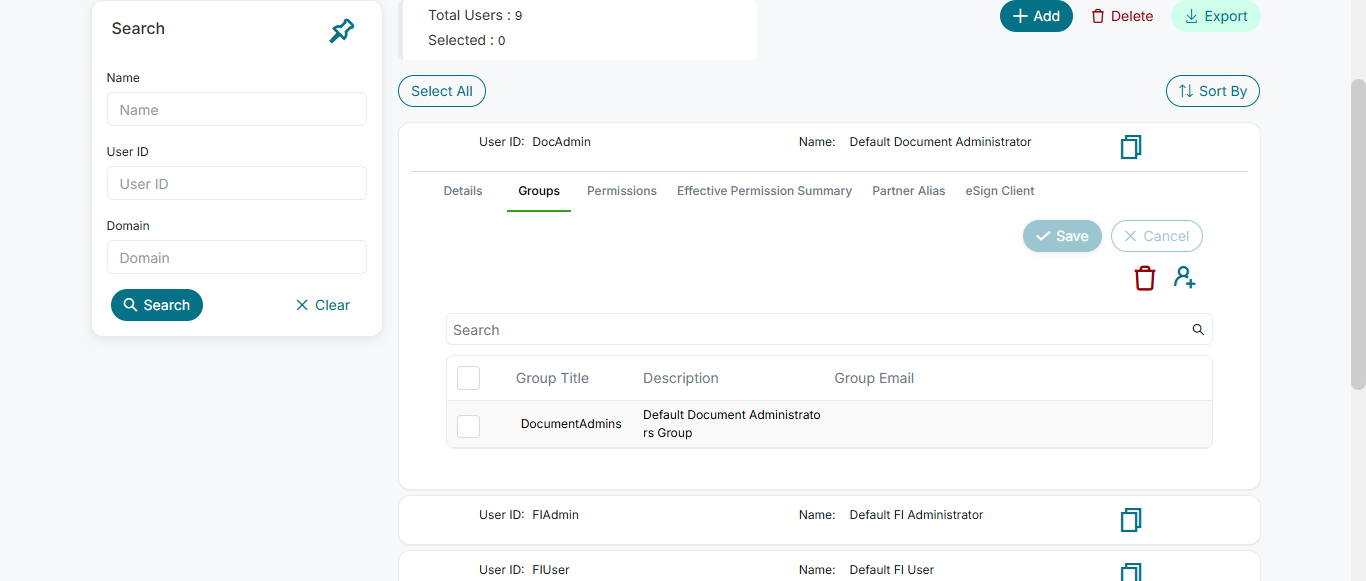Click the pin icon in Search panel
Screen dimensions: 1366x581
pos(341,31)
